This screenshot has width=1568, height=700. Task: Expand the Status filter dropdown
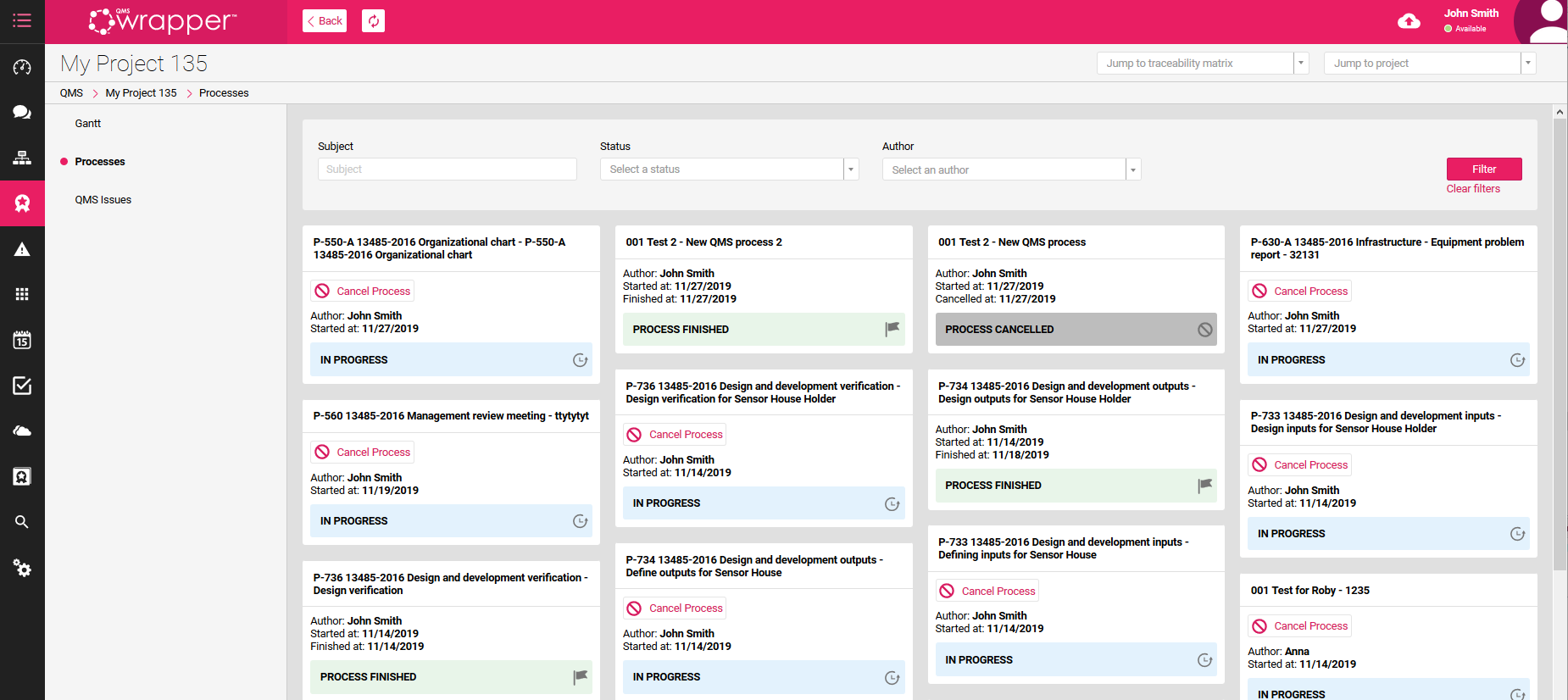click(851, 169)
